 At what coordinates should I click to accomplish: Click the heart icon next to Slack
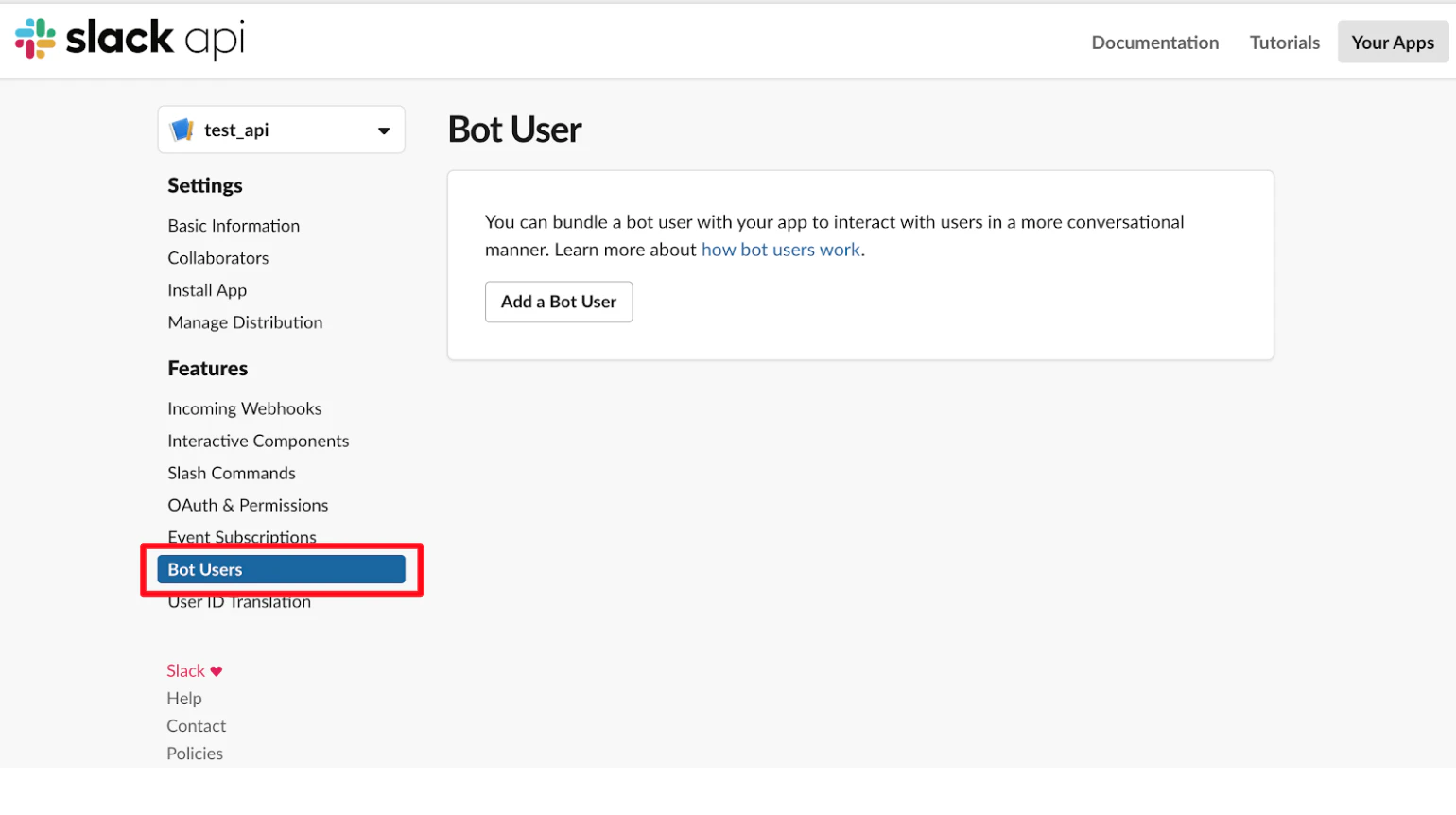click(x=217, y=671)
